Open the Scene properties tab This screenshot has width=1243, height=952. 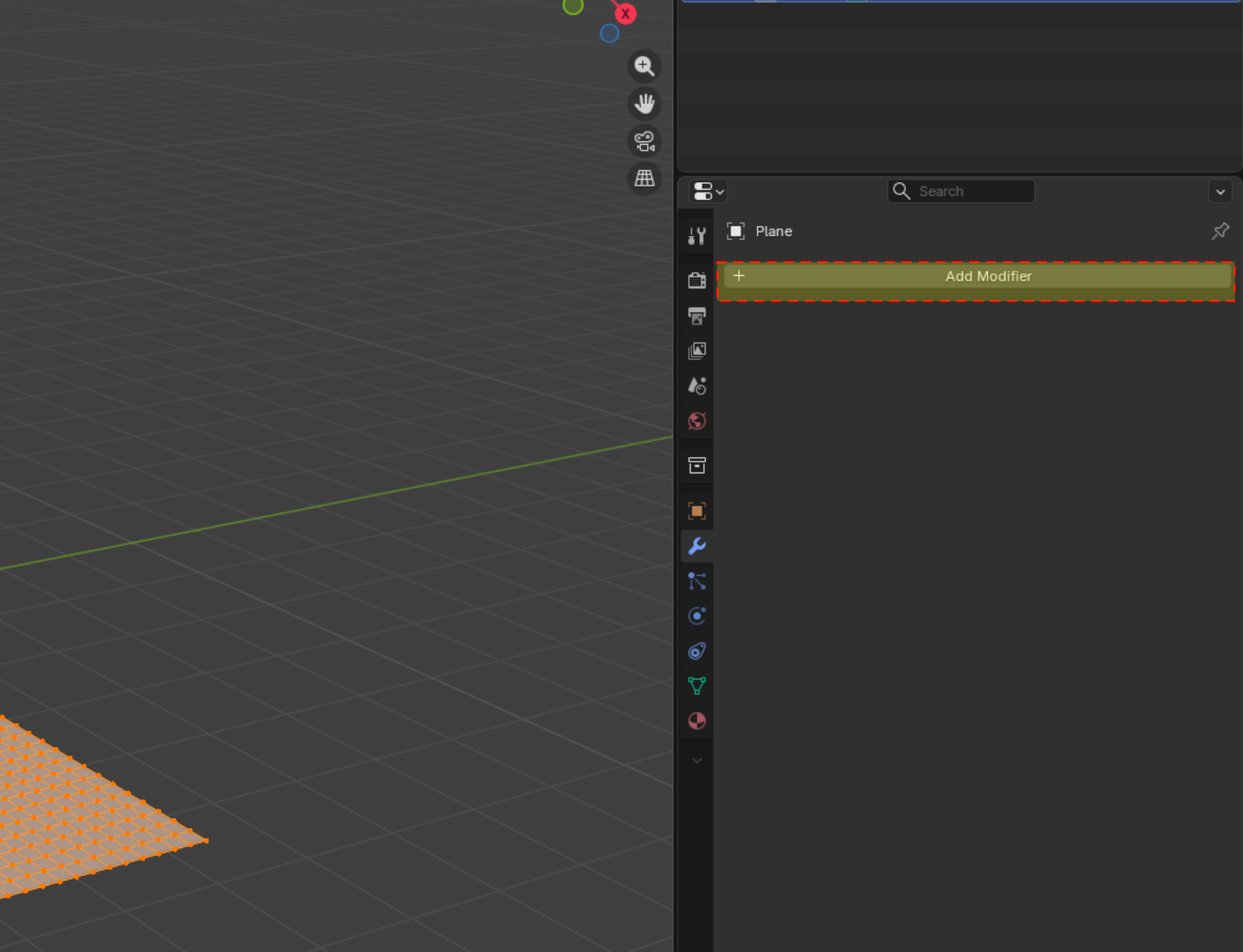click(x=697, y=386)
